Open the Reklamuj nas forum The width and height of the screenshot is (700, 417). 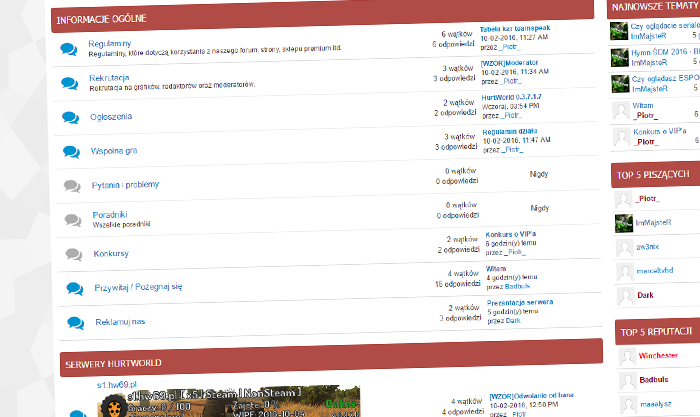click(120, 322)
